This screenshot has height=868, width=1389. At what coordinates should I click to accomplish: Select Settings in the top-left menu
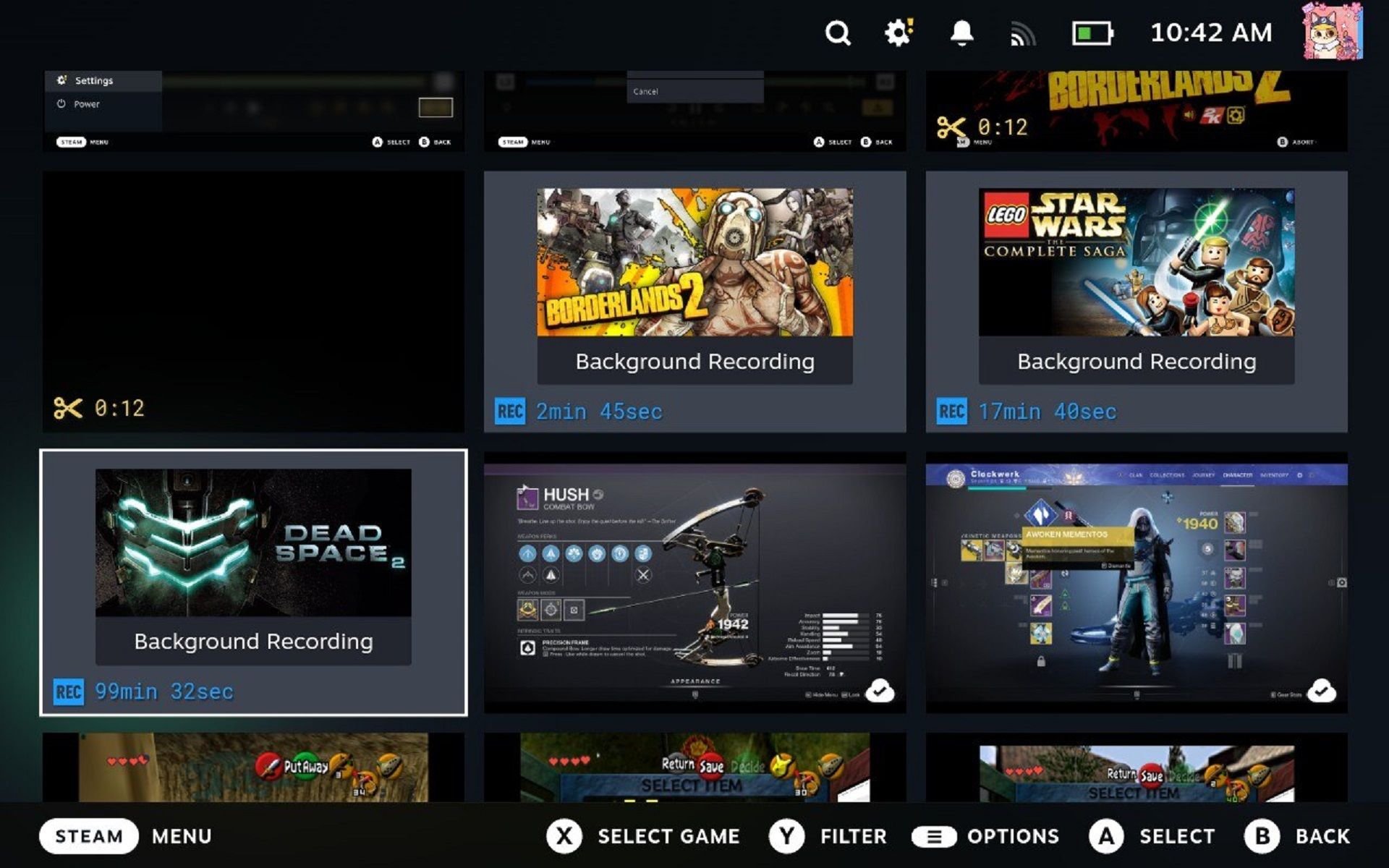click(94, 81)
